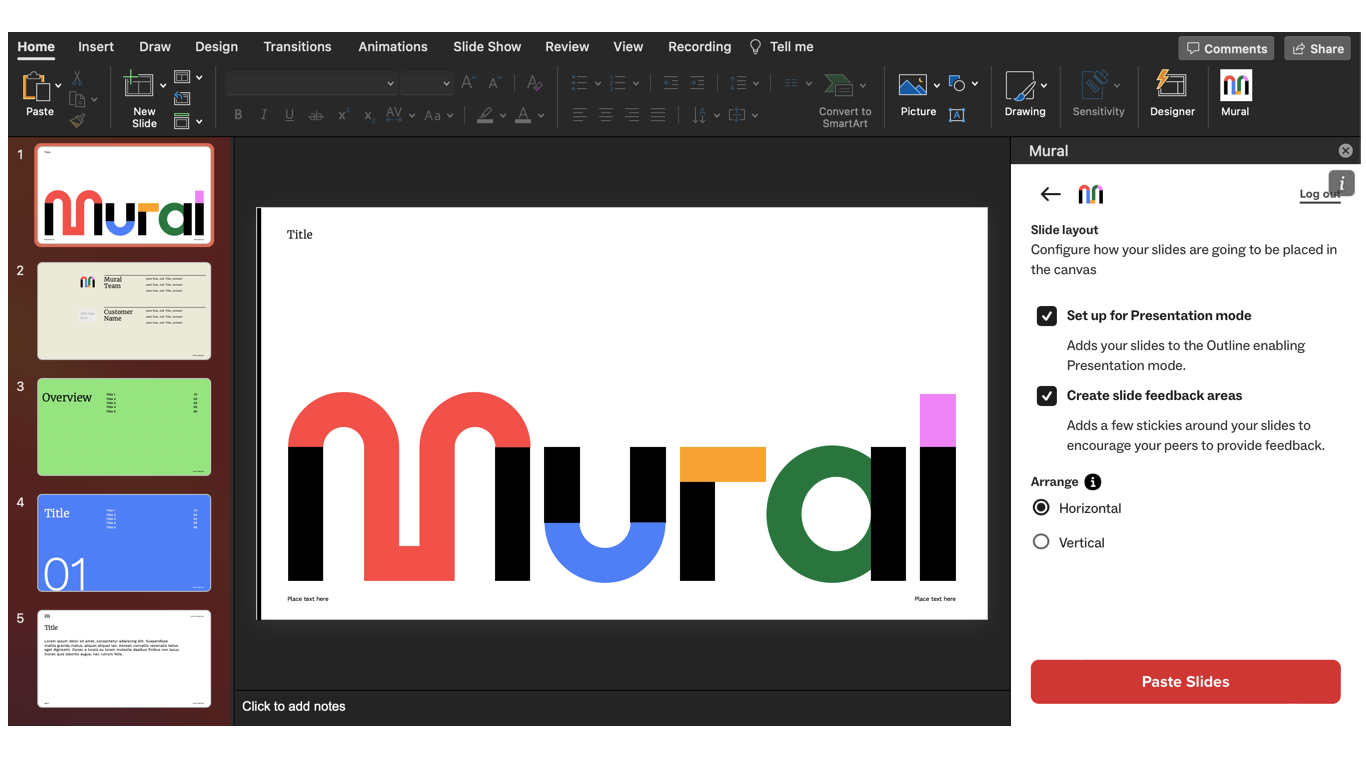Open the font name combo box
Viewport: 1366px width, 768px height.
click(311, 84)
